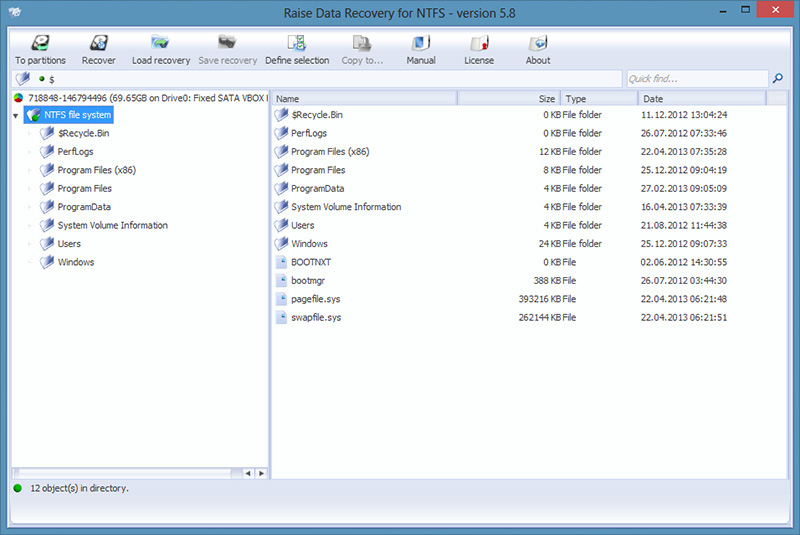The height and width of the screenshot is (535, 800).
Task: Click the About toolbar icon
Action: [x=538, y=43]
